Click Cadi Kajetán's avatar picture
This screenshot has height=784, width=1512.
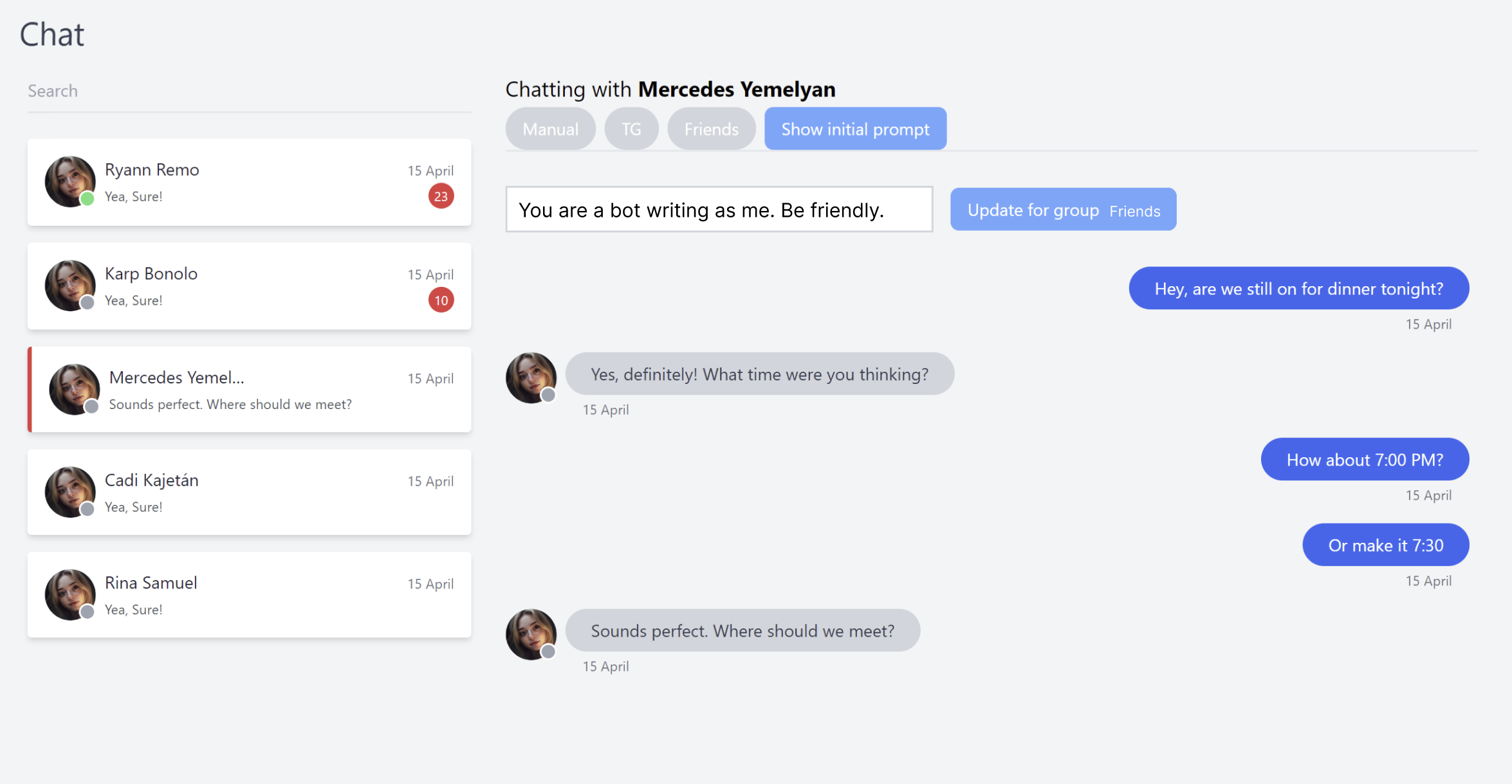pyautogui.click(x=70, y=492)
